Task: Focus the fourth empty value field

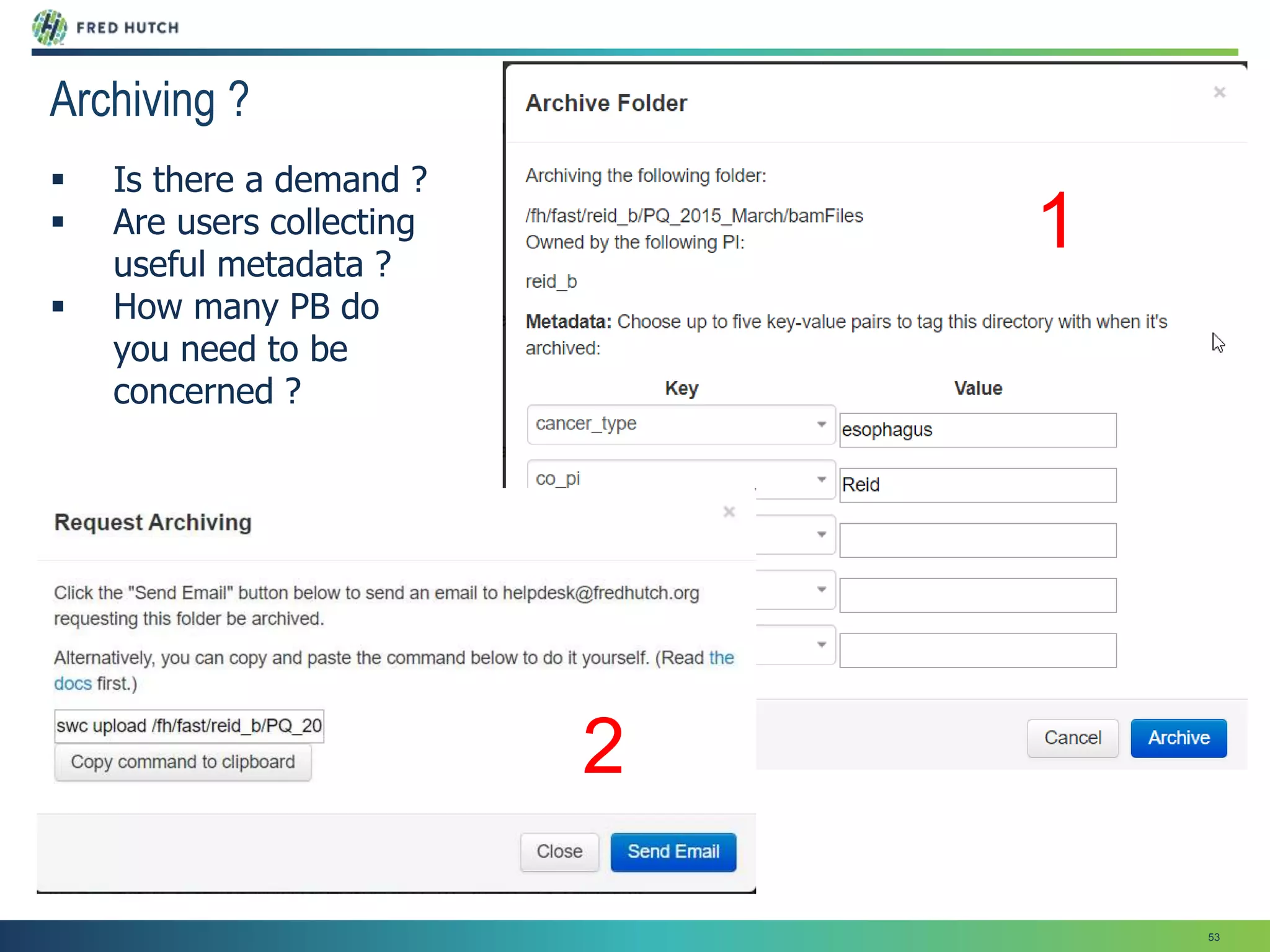Action: [978, 595]
